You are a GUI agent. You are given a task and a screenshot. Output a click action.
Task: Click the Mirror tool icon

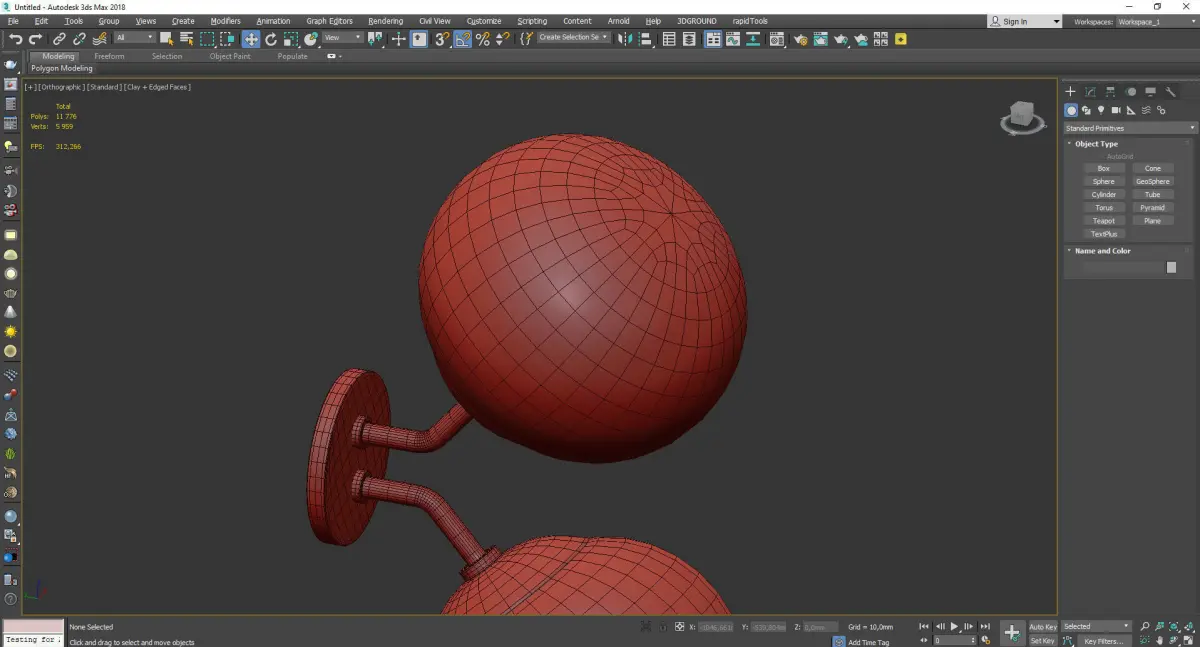[x=624, y=39]
